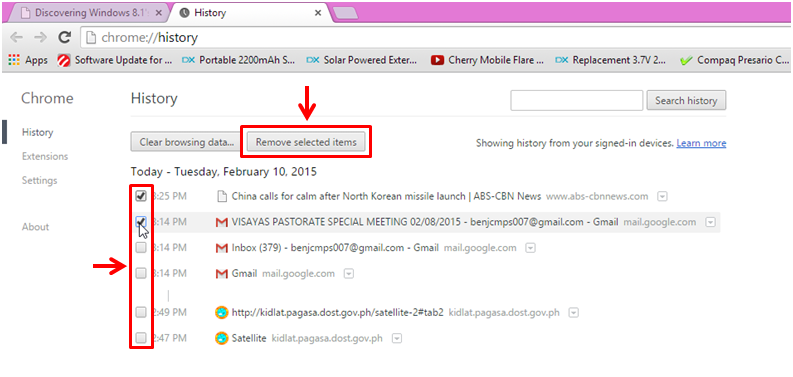Open the Satellite history link
The image size is (793, 377).
tap(249, 338)
